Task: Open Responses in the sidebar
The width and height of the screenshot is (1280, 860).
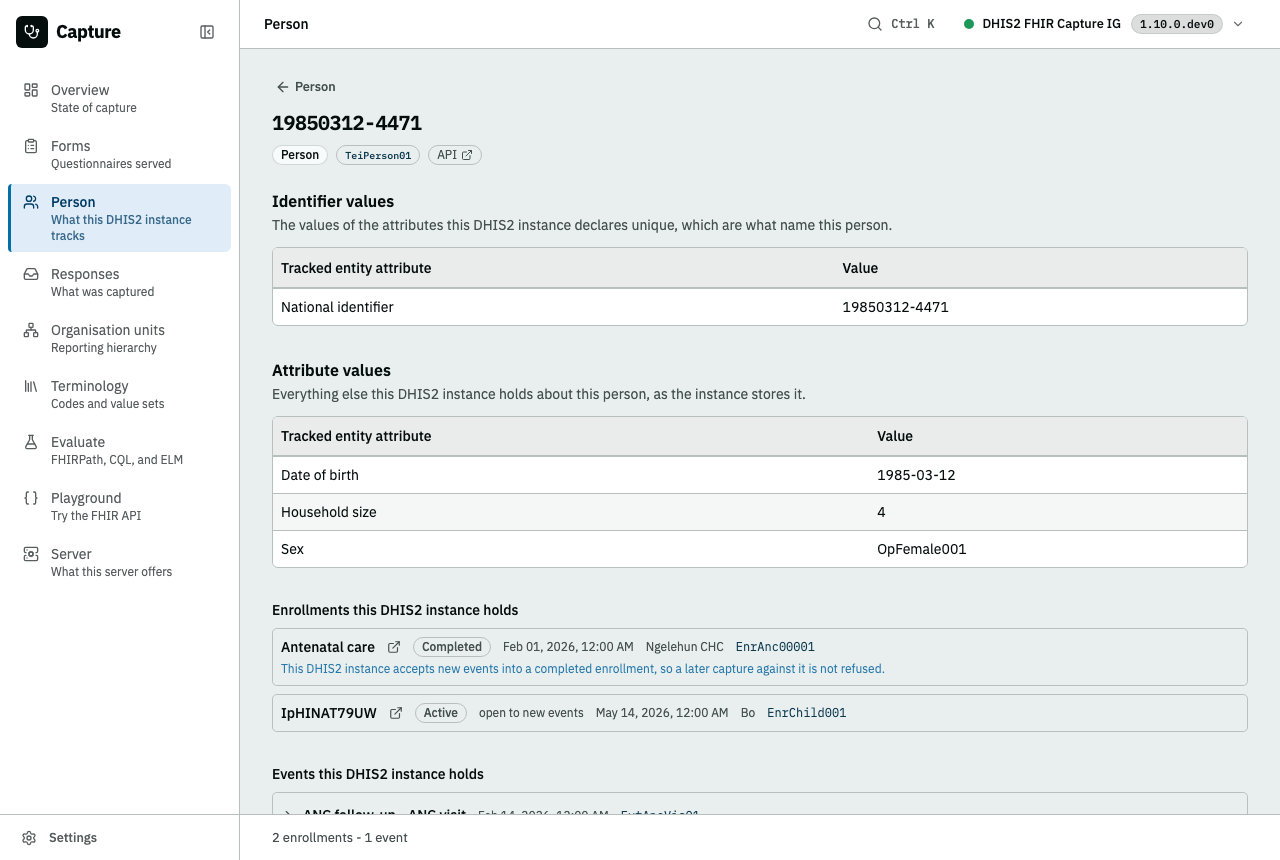Action: click(x=119, y=282)
